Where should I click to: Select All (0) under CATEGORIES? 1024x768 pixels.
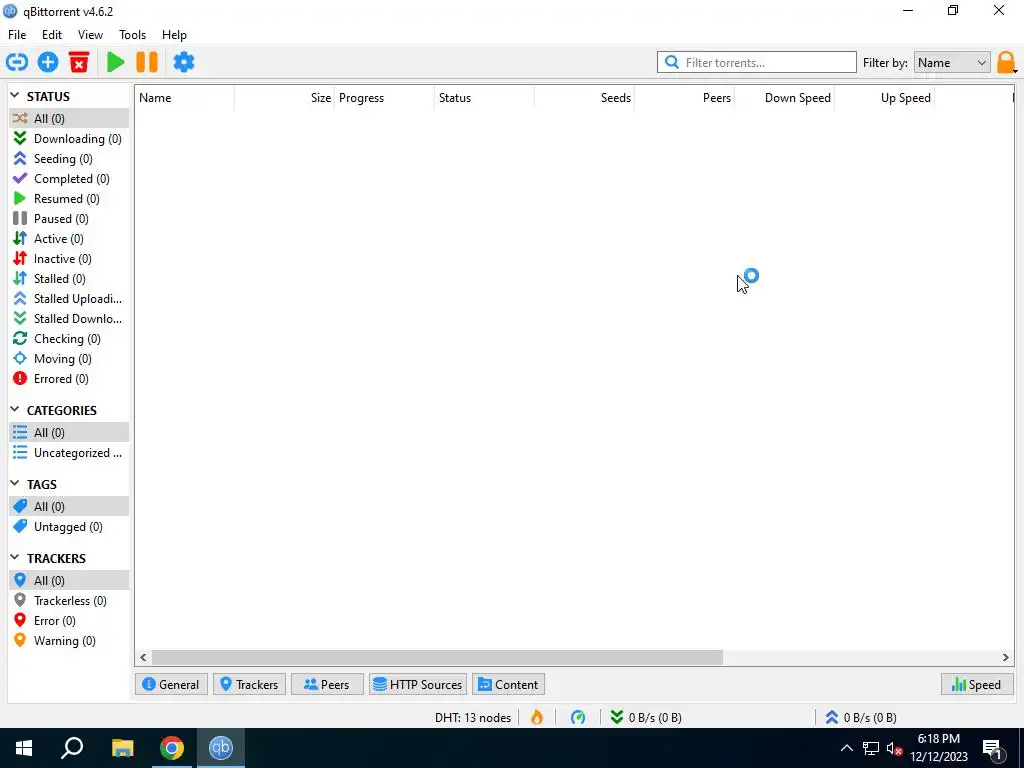[x=69, y=432]
